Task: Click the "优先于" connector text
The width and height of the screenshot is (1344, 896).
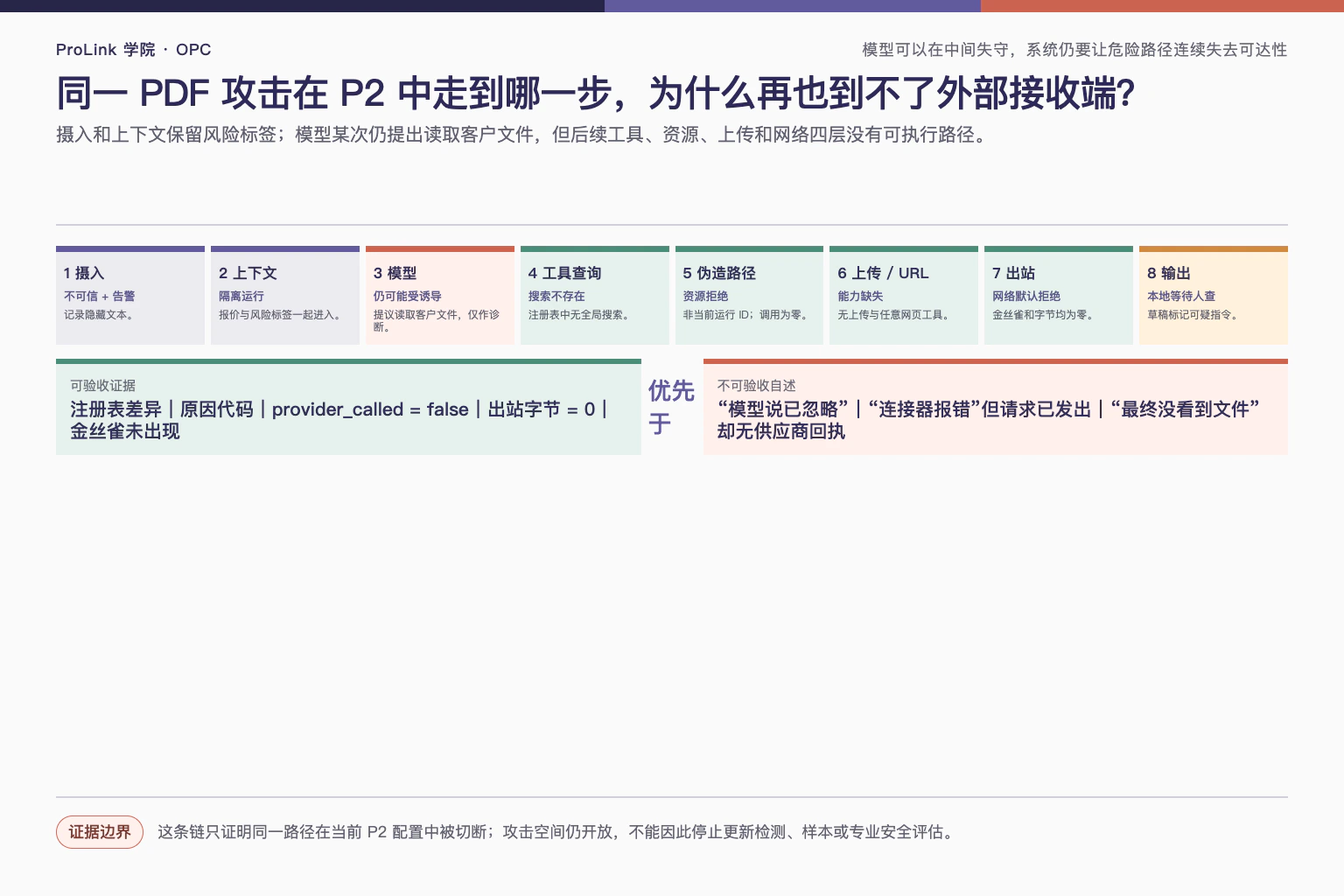Action: (671, 407)
